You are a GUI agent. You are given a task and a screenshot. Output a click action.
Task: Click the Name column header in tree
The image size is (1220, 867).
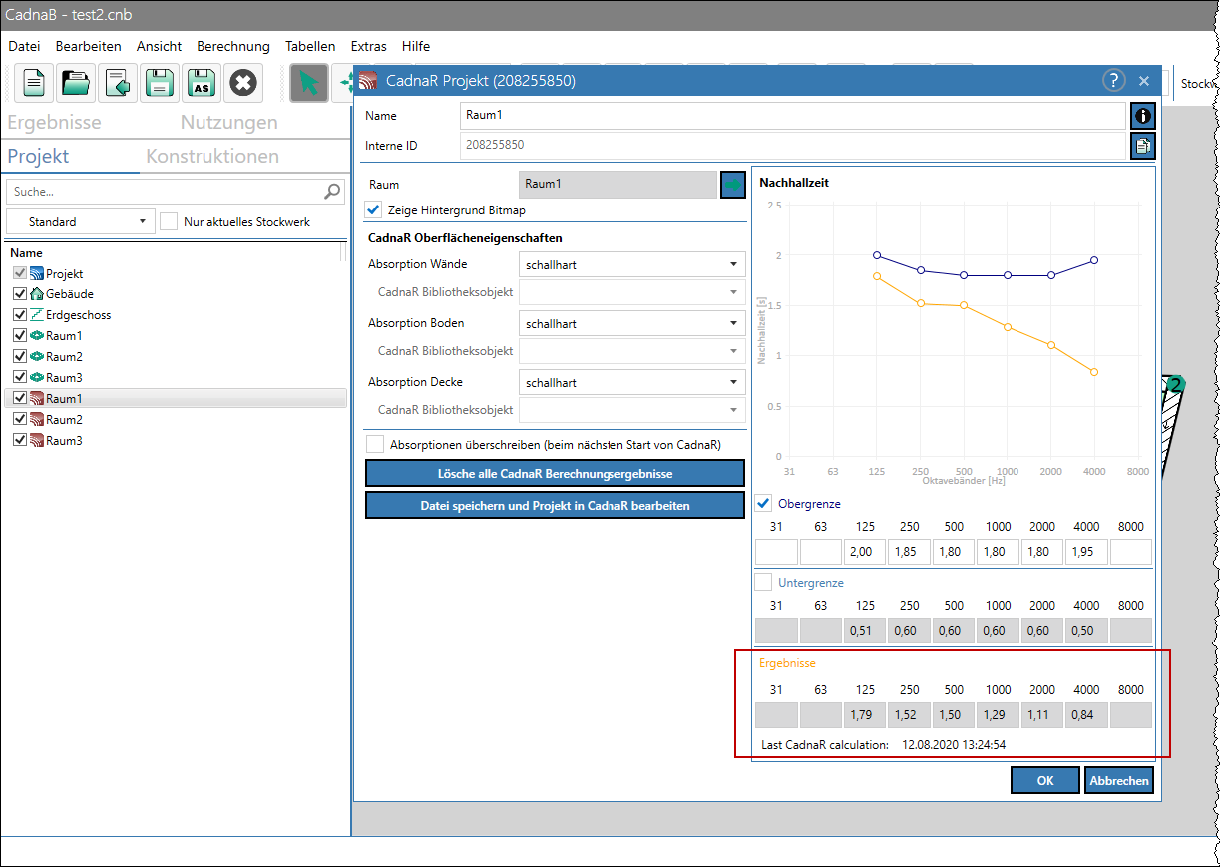pyautogui.click(x=26, y=253)
